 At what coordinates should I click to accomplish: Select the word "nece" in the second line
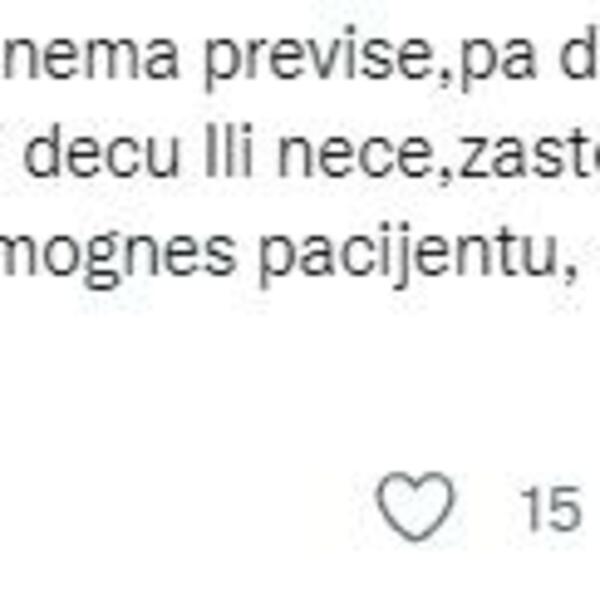coord(349,158)
